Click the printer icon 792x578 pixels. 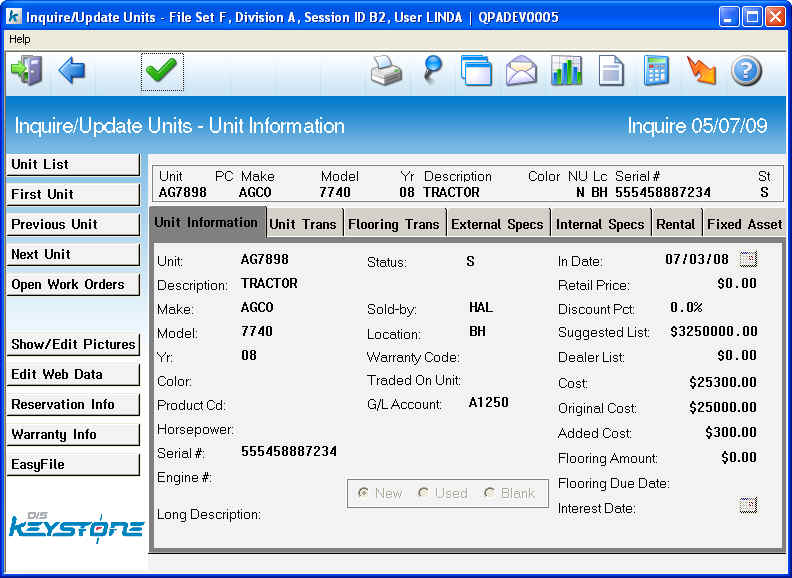click(386, 71)
